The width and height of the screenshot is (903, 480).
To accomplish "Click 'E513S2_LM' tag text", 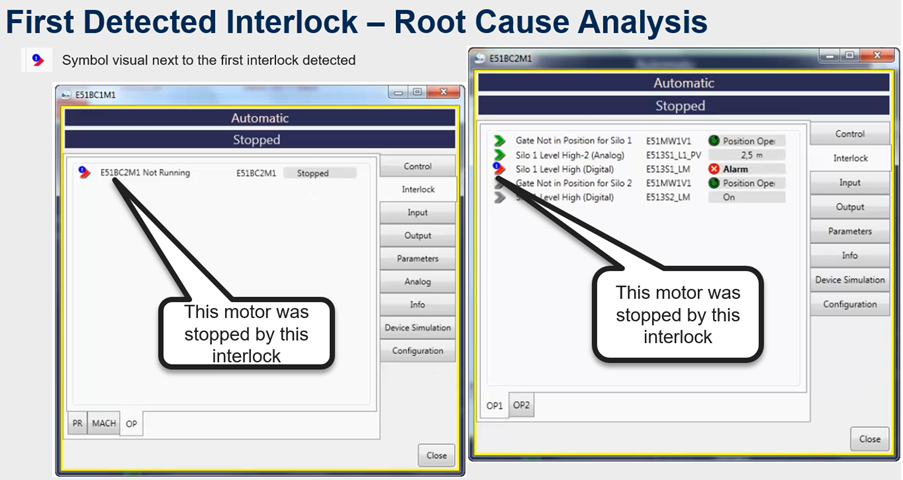I will 667,197.
